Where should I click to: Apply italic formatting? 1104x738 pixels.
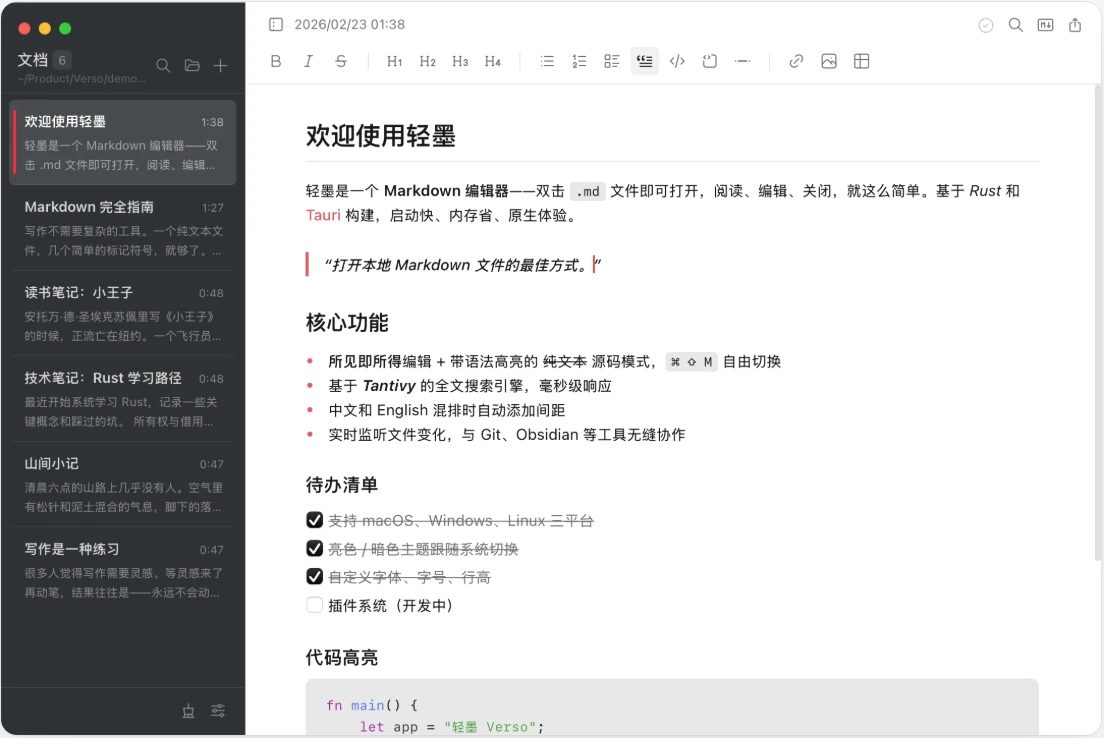[308, 61]
